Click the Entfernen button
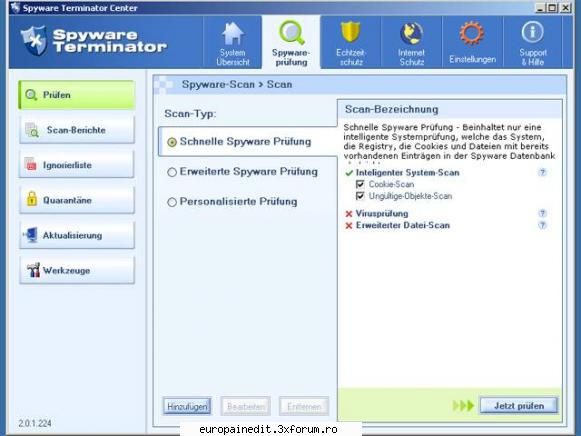The width and height of the screenshot is (581, 436). coord(304,406)
